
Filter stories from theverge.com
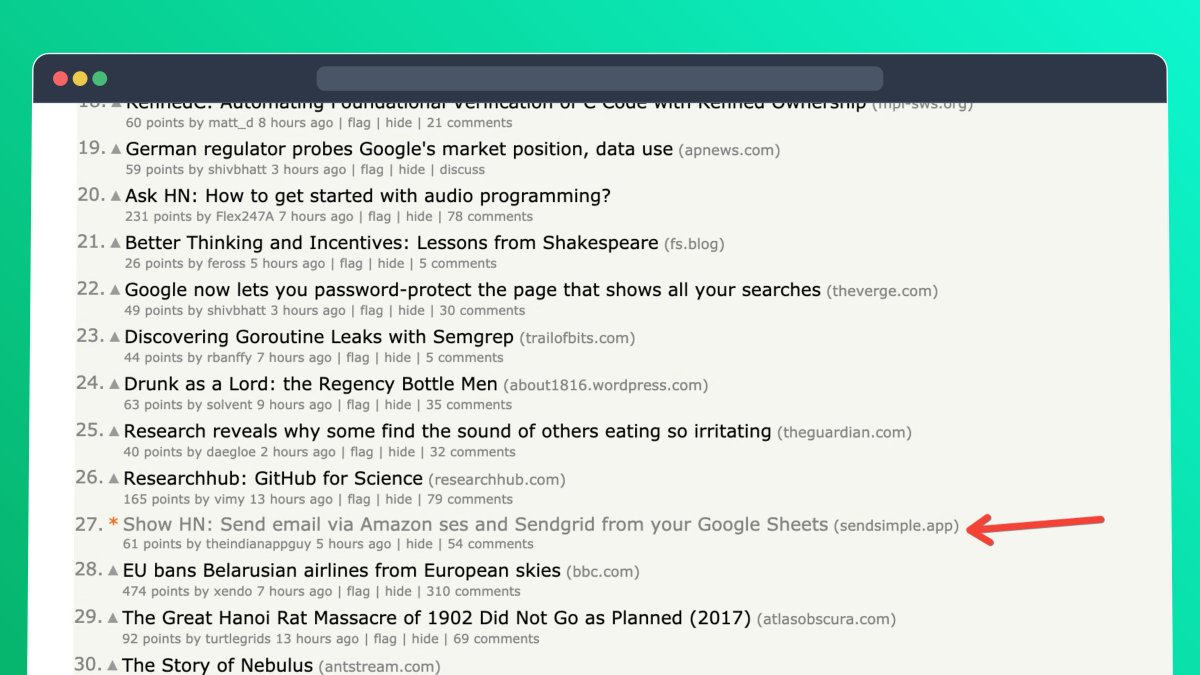[x=882, y=291]
